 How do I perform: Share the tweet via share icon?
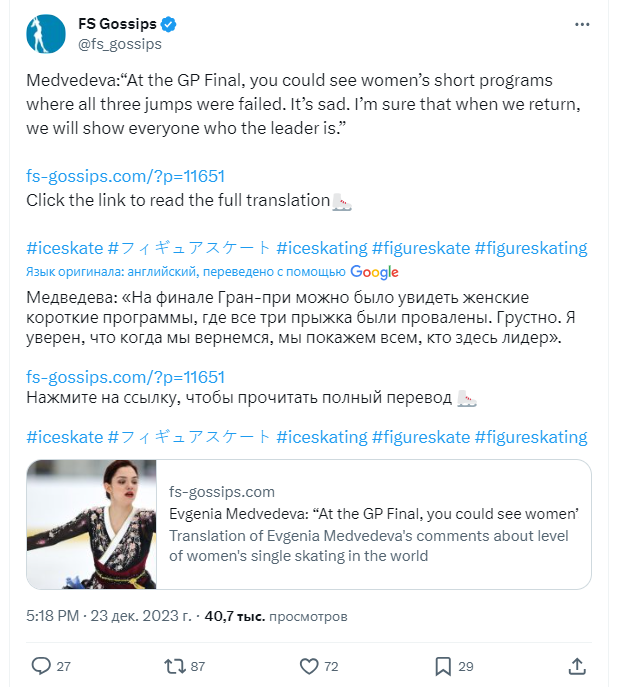tap(577, 666)
